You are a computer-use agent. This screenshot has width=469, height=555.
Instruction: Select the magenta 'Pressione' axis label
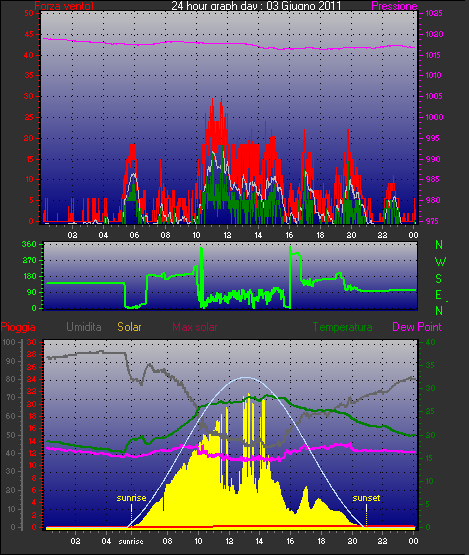[x=394, y=6]
